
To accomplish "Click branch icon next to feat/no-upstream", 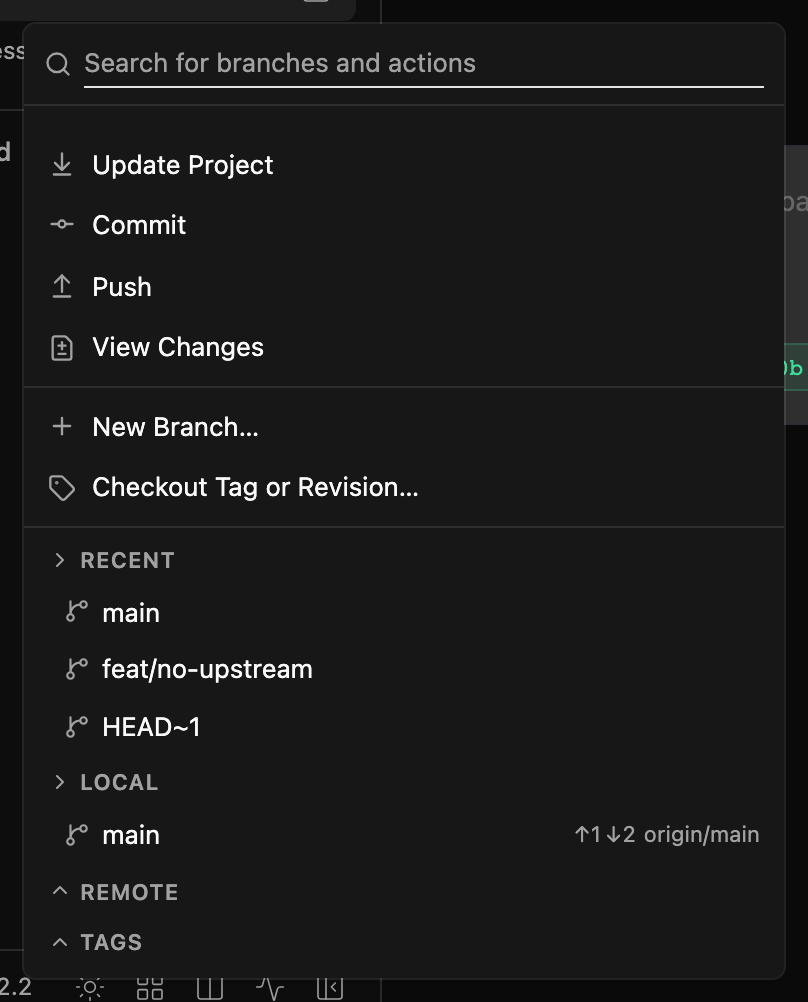I will pyautogui.click(x=77, y=669).
